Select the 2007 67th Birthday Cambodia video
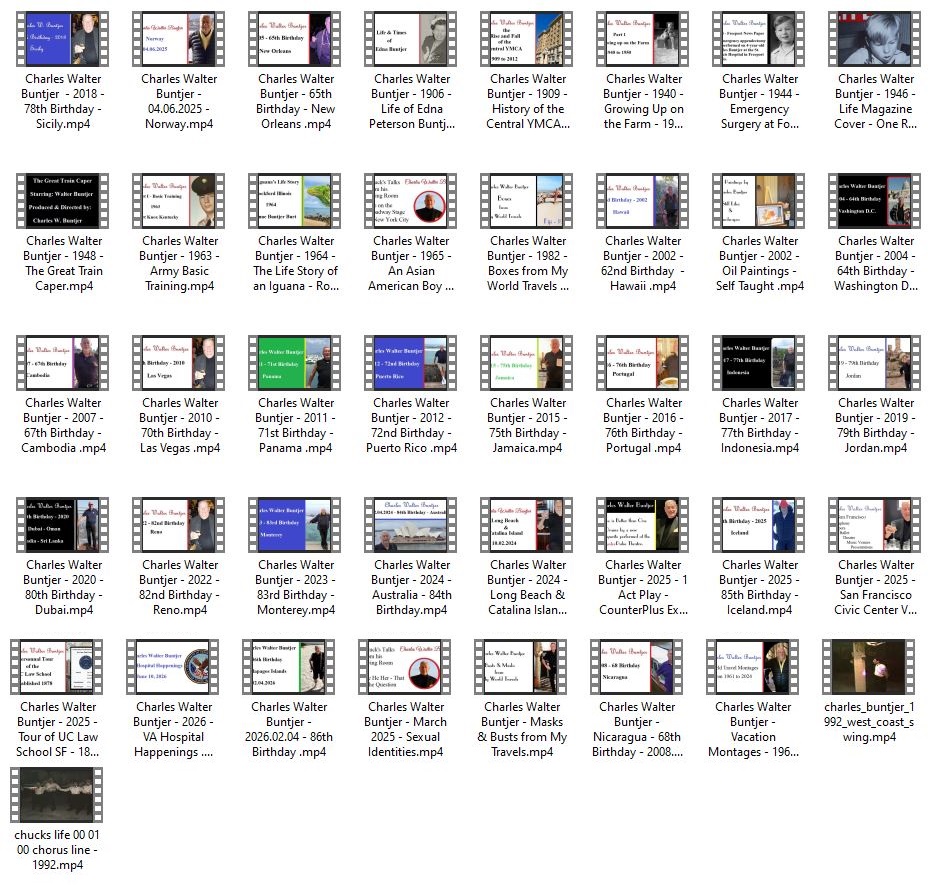Viewport: 934px width, 887px height. [x=63, y=363]
